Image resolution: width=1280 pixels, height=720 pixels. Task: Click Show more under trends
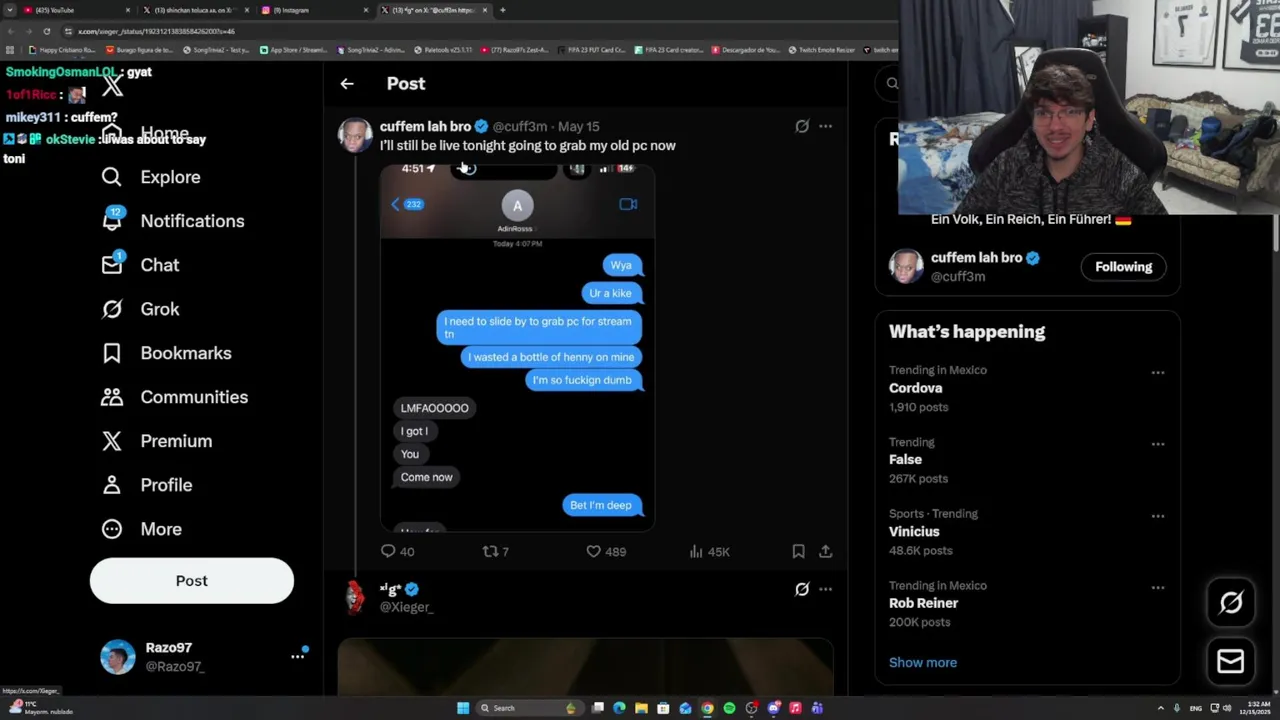point(922,663)
